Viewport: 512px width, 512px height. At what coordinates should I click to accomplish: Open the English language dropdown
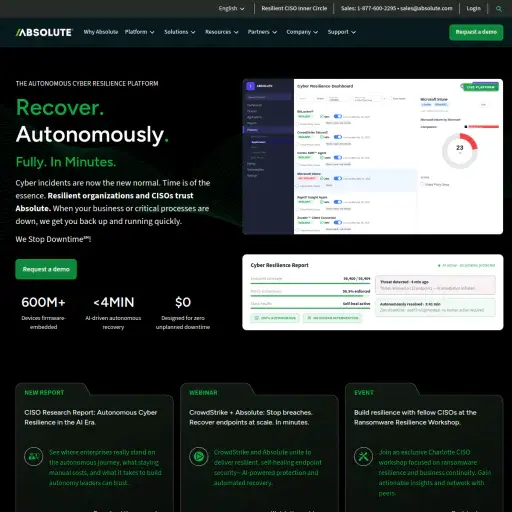point(231,9)
